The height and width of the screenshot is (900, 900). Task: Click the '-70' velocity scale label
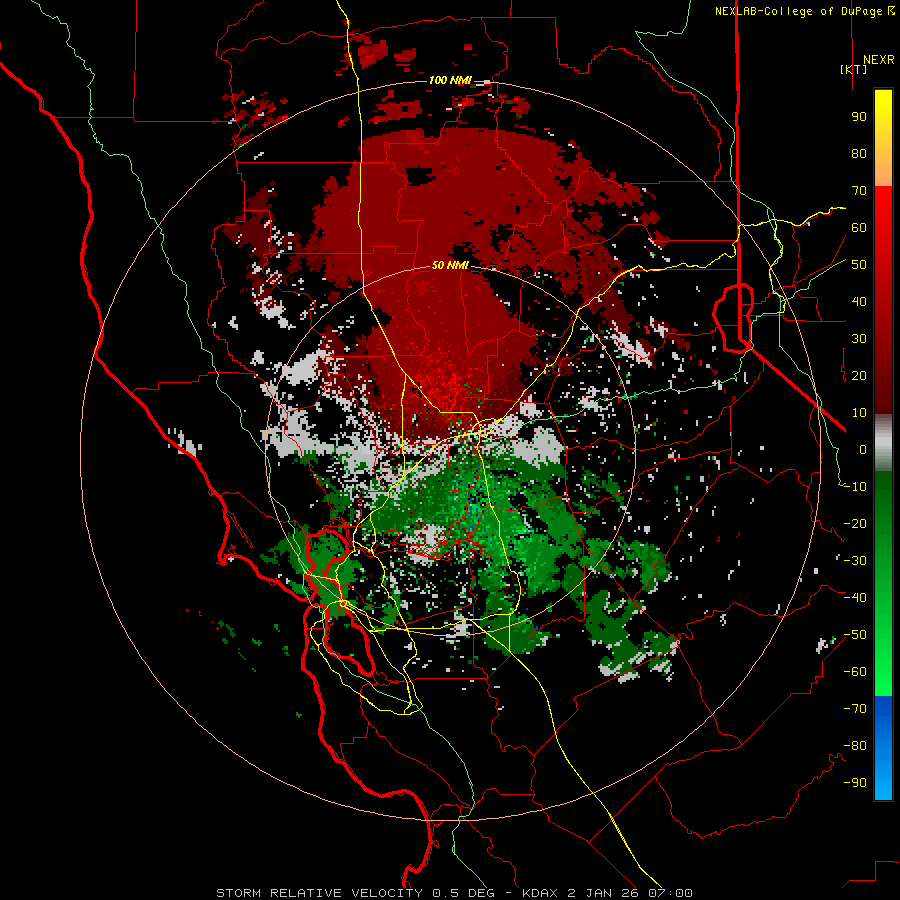855,708
